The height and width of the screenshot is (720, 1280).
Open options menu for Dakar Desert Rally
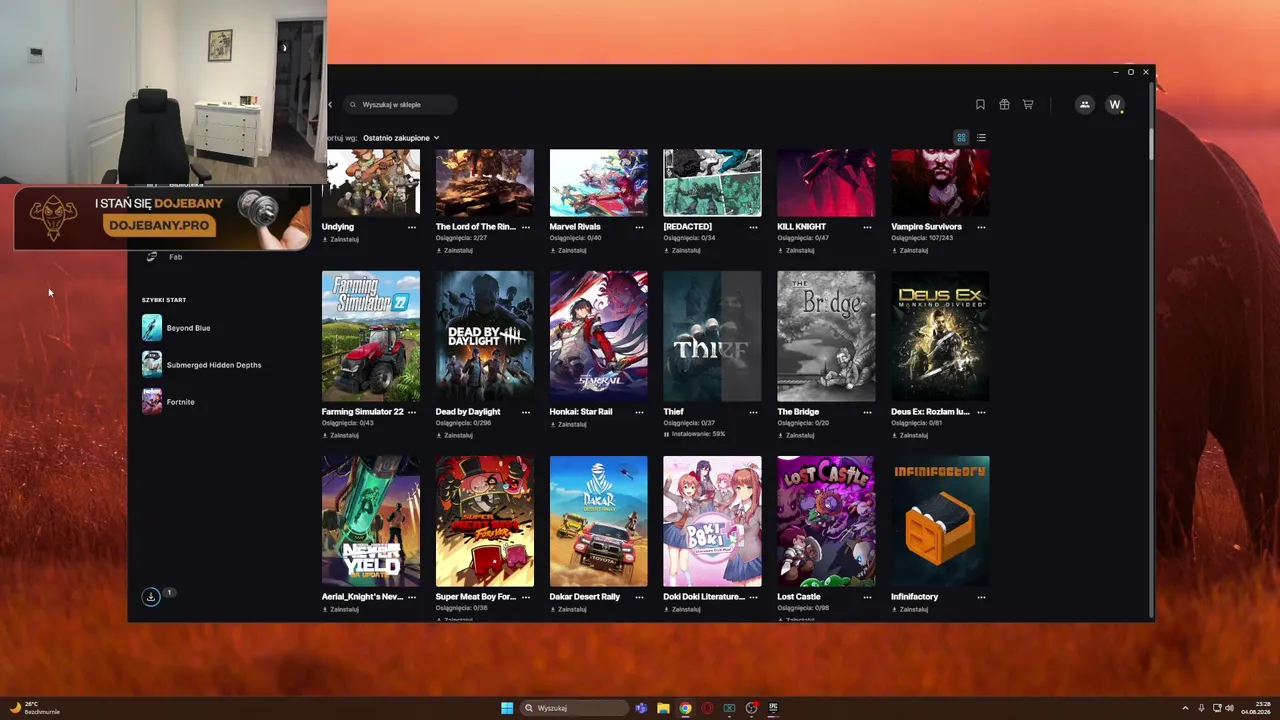[x=640, y=597]
